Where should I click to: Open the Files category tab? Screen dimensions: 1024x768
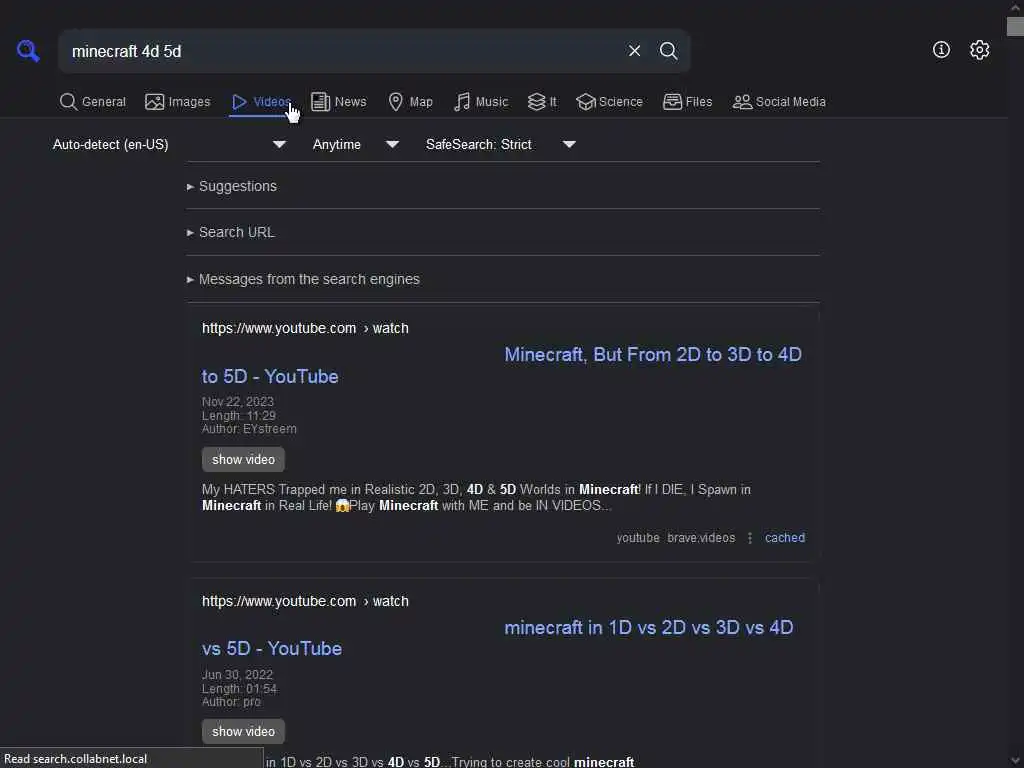click(687, 102)
